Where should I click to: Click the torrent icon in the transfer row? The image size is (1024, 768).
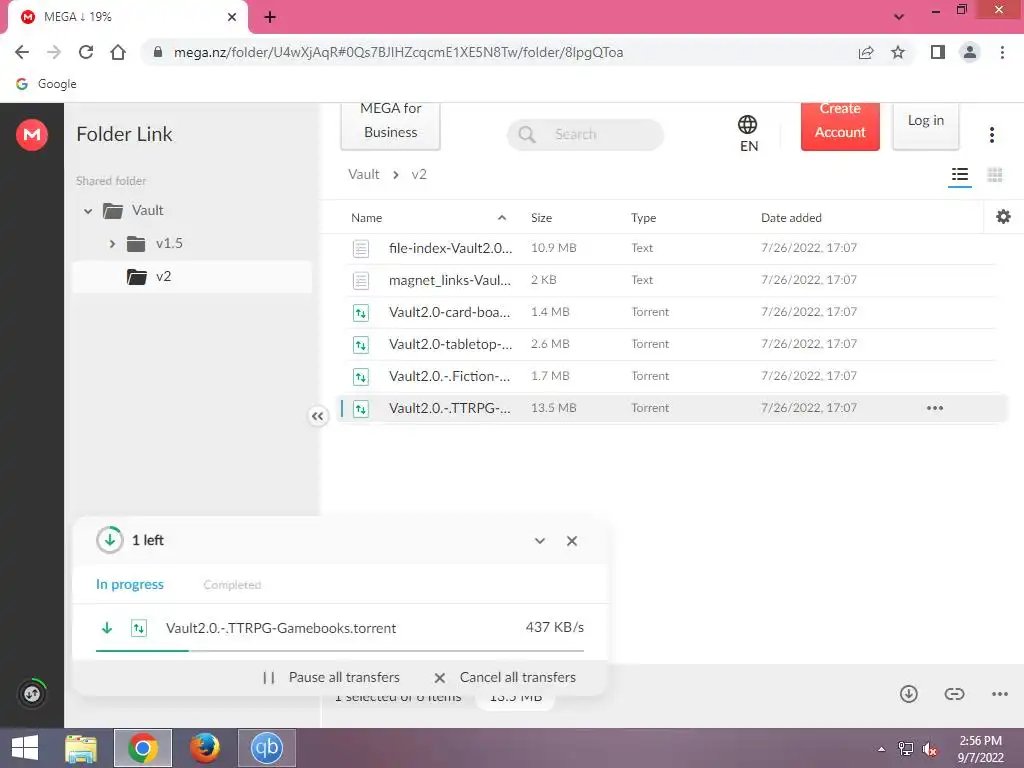tap(138, 628)
